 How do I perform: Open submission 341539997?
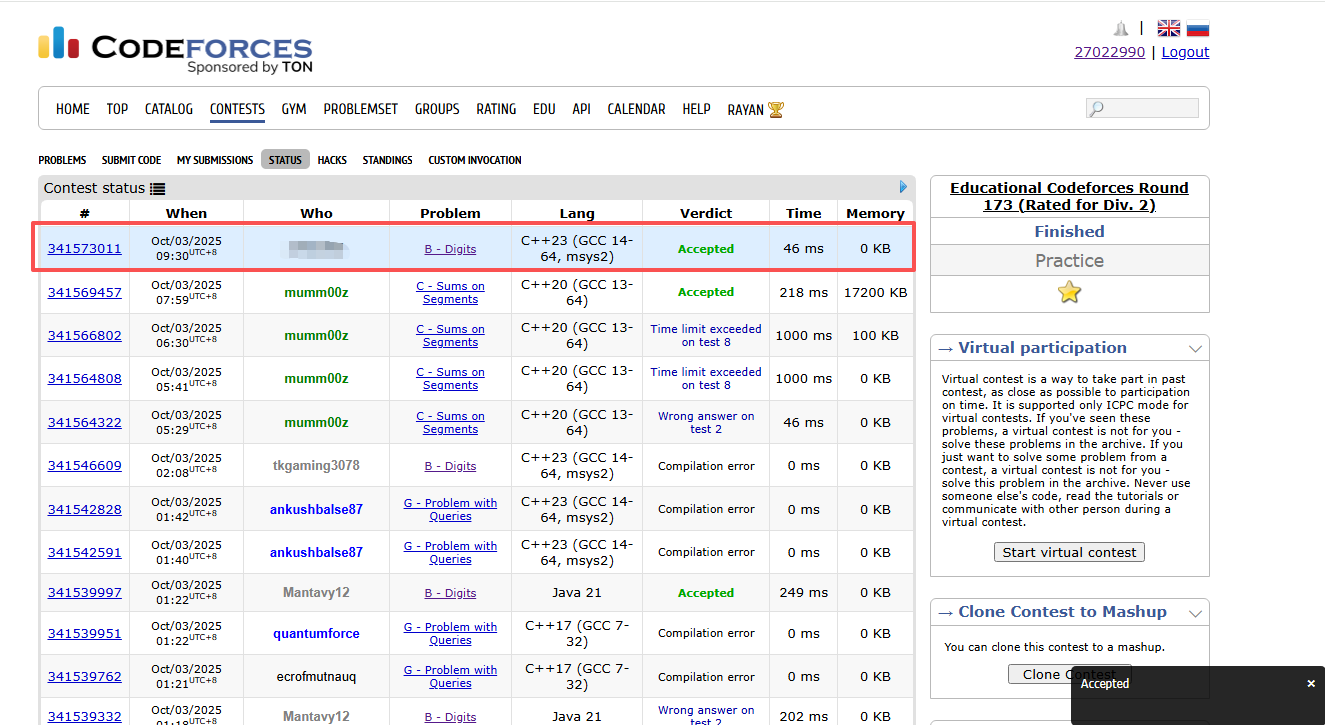pyautogui.click(x=85, y=592)
